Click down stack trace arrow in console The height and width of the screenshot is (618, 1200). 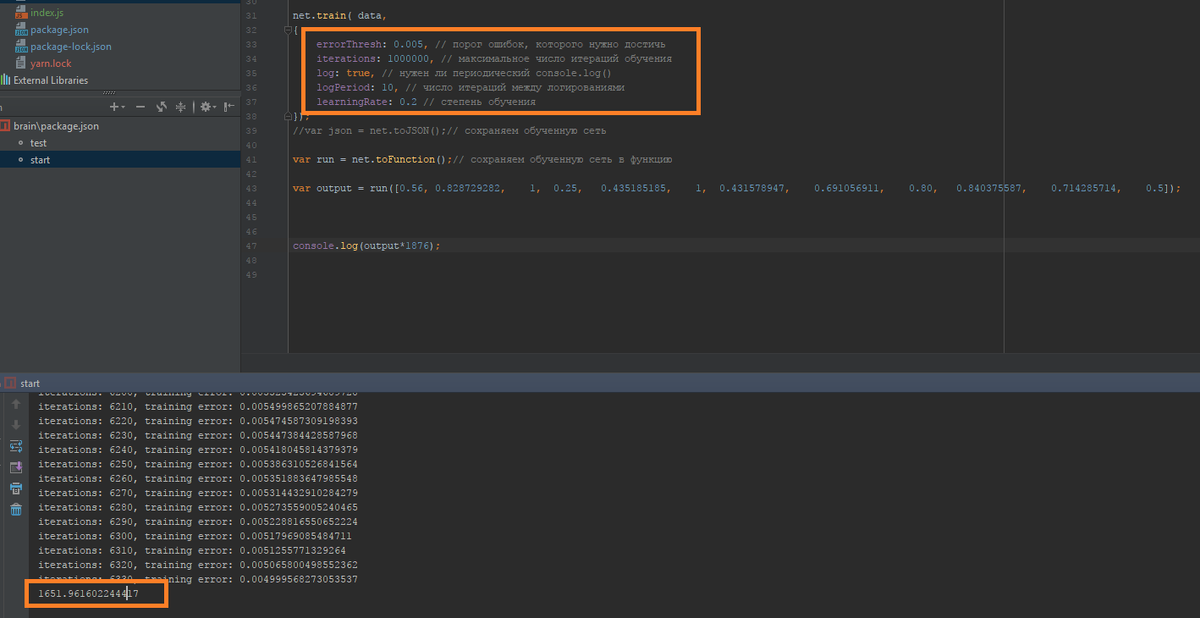pyautogui.click(x=16, y=424)
